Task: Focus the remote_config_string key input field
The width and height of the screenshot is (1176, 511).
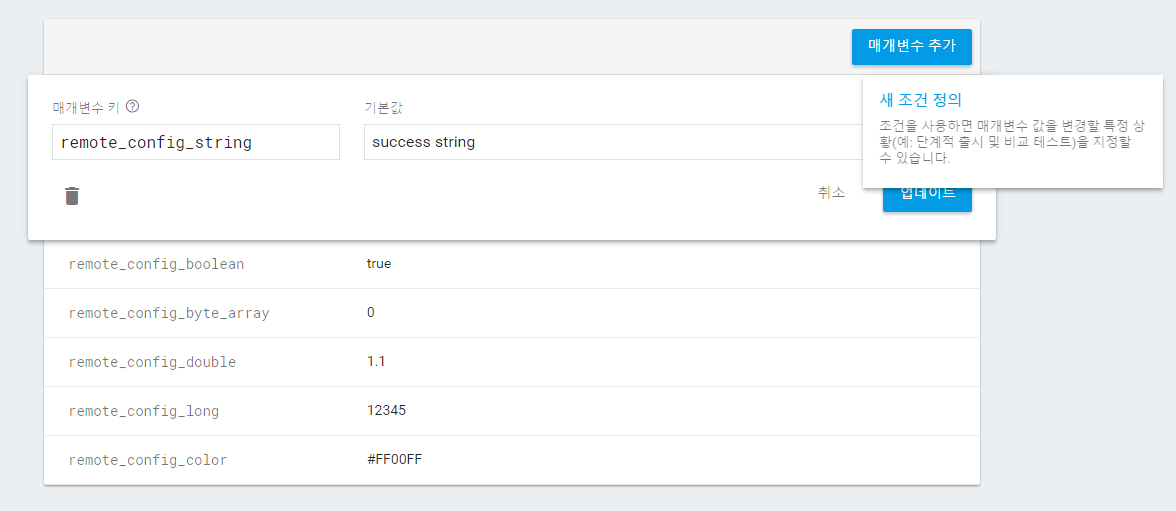Action: (x=196, y=142)
